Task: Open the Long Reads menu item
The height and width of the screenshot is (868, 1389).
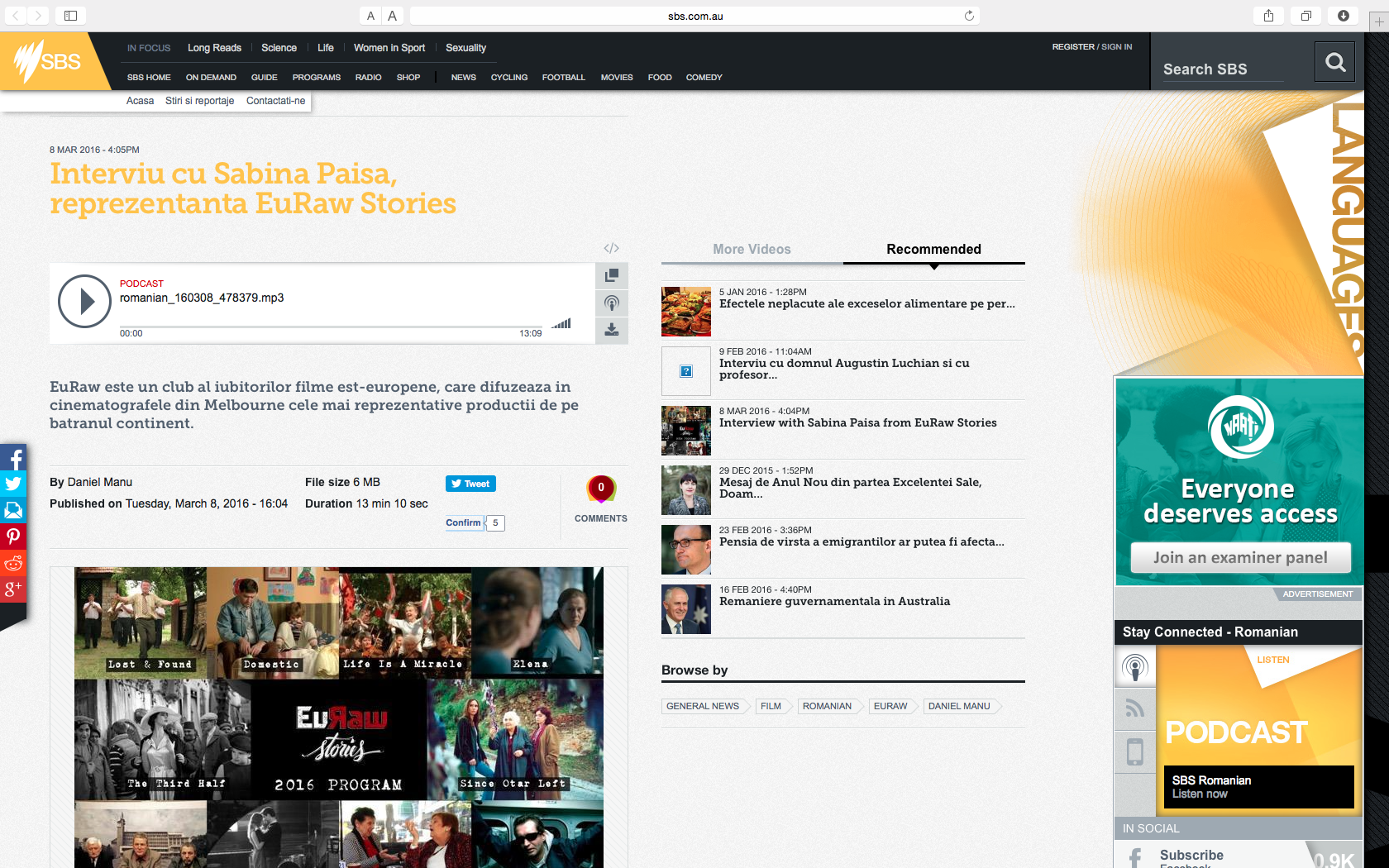Action: (214, 48)
